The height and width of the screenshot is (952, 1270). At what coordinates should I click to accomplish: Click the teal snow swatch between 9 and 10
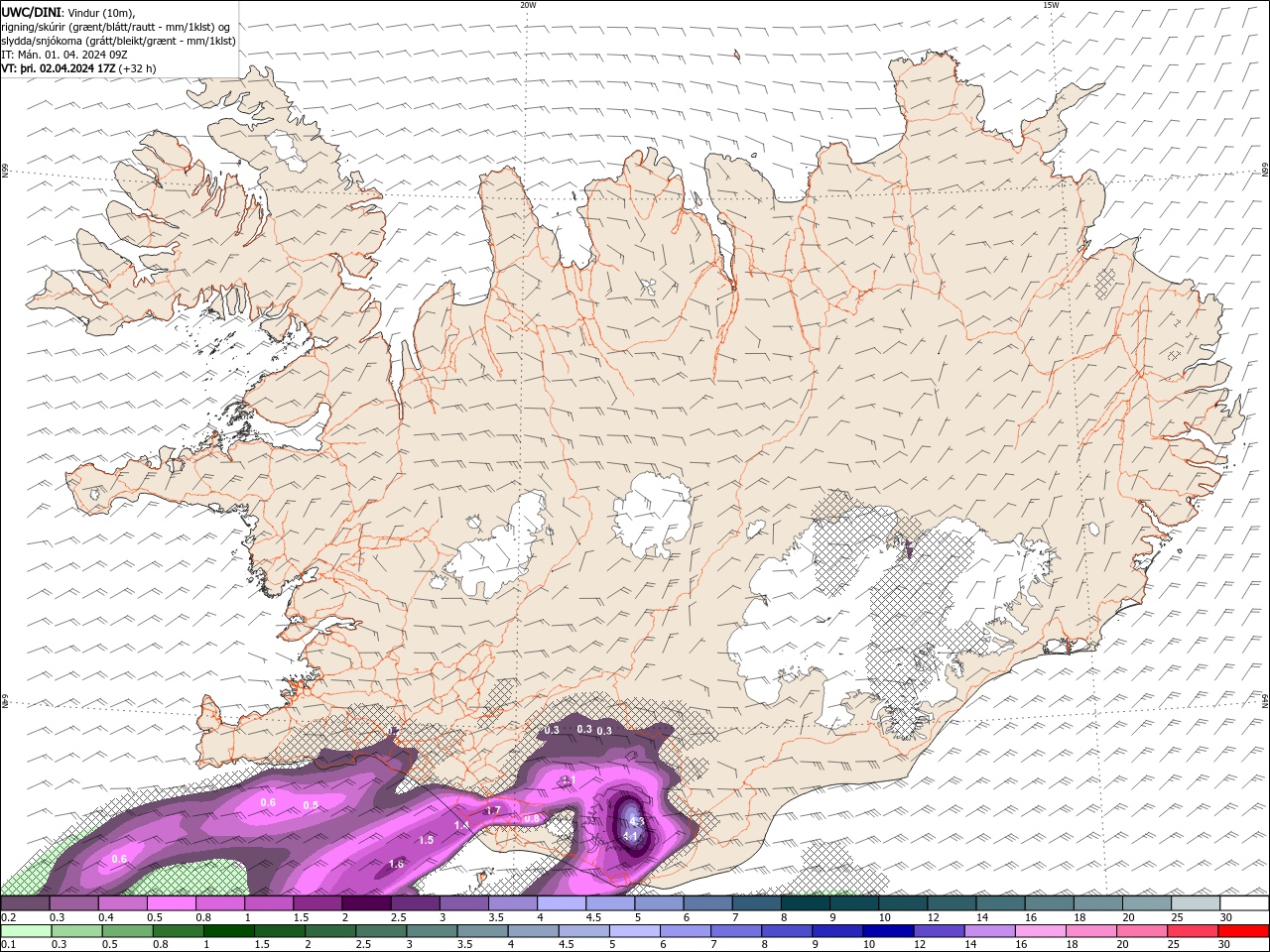pos(854,903)
